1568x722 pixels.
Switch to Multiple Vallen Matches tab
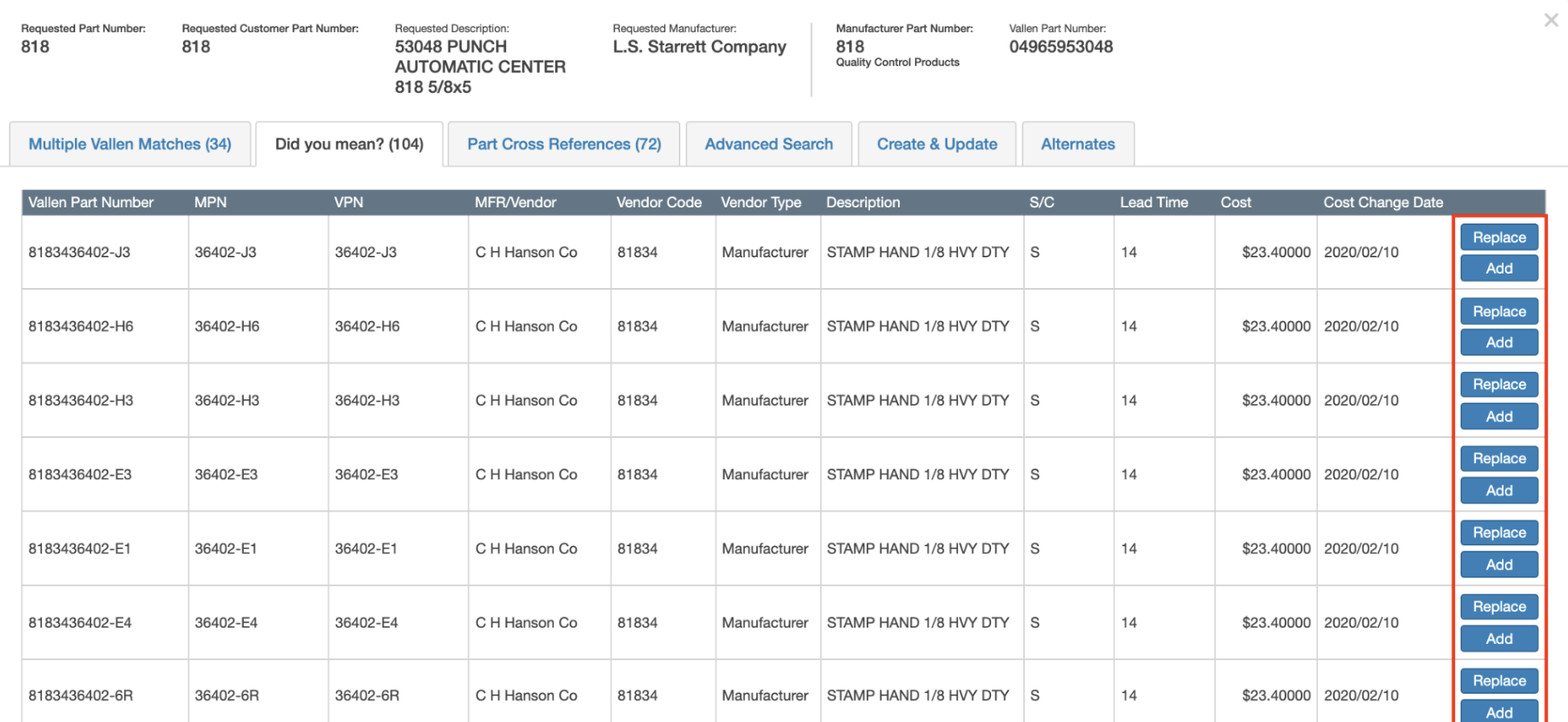point(130,144)
